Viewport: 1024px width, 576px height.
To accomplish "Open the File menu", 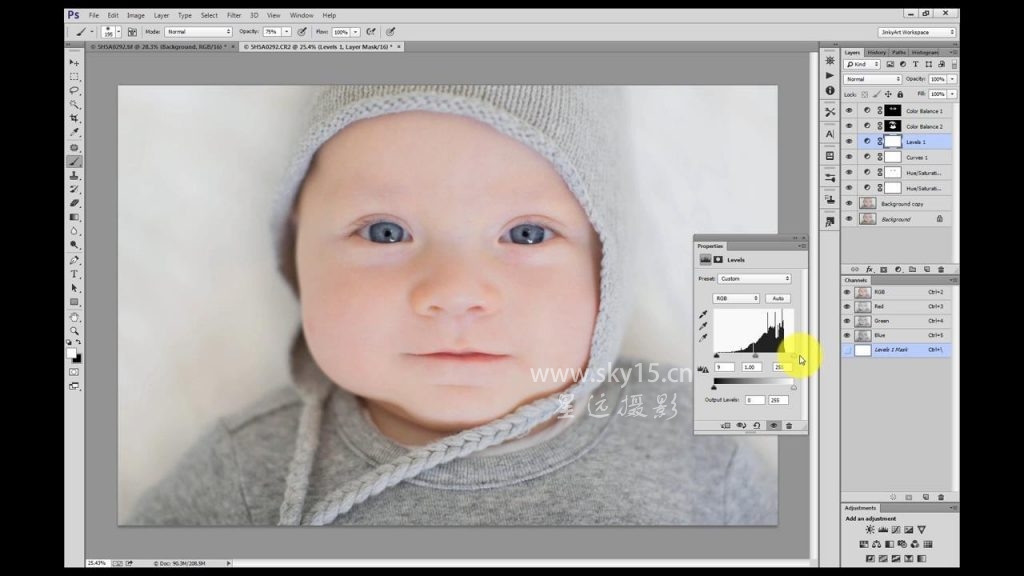I will (x=94, y=15).
